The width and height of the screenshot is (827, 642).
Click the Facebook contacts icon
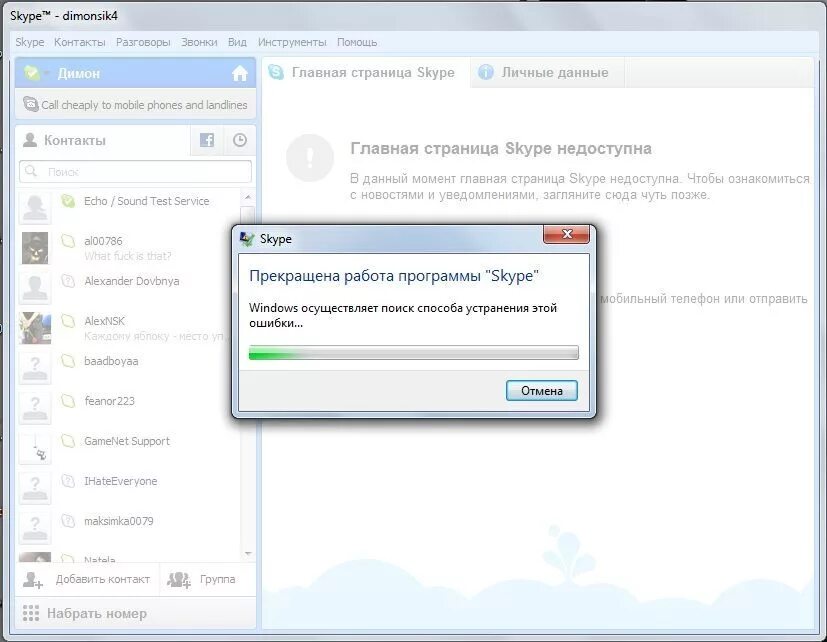coord(207,140)
